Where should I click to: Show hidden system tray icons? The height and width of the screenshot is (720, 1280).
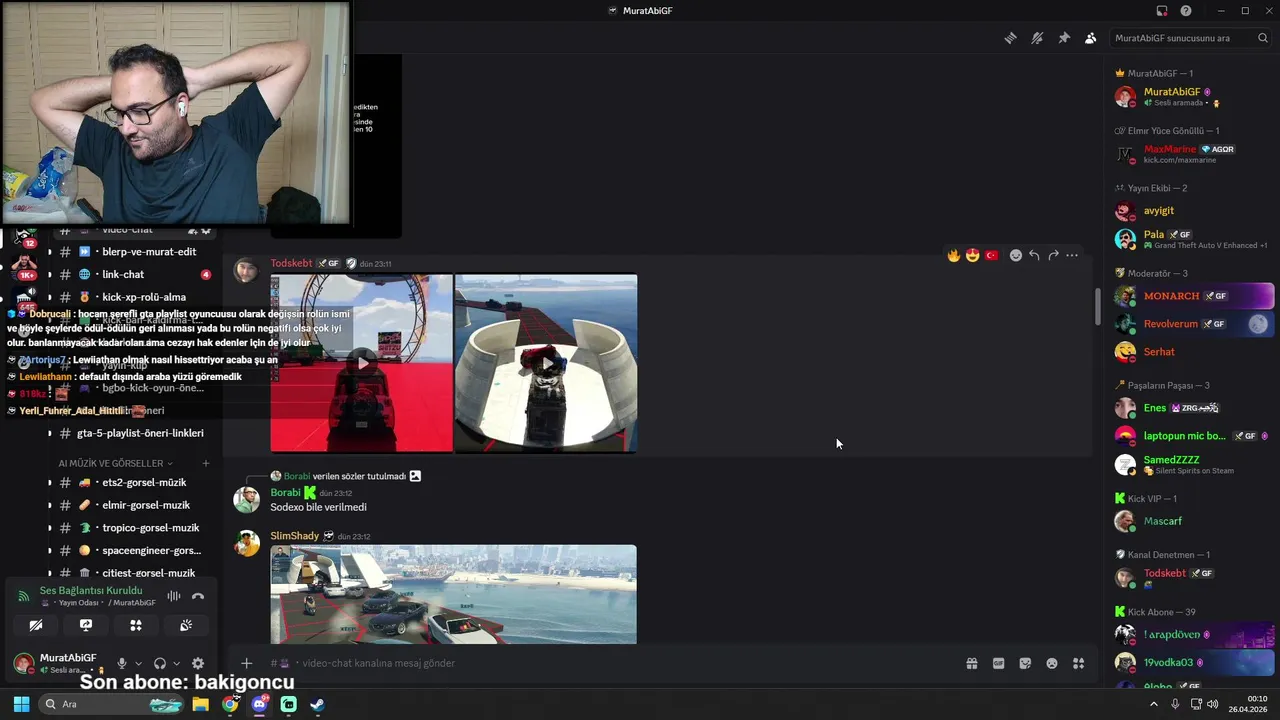click(x=1153, y=704)
